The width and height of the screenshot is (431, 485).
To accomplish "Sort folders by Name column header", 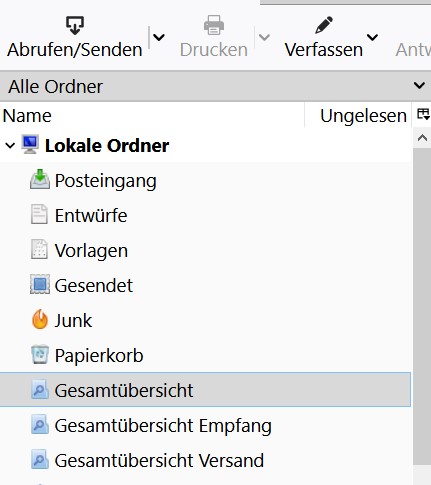I will pos(152,116).
